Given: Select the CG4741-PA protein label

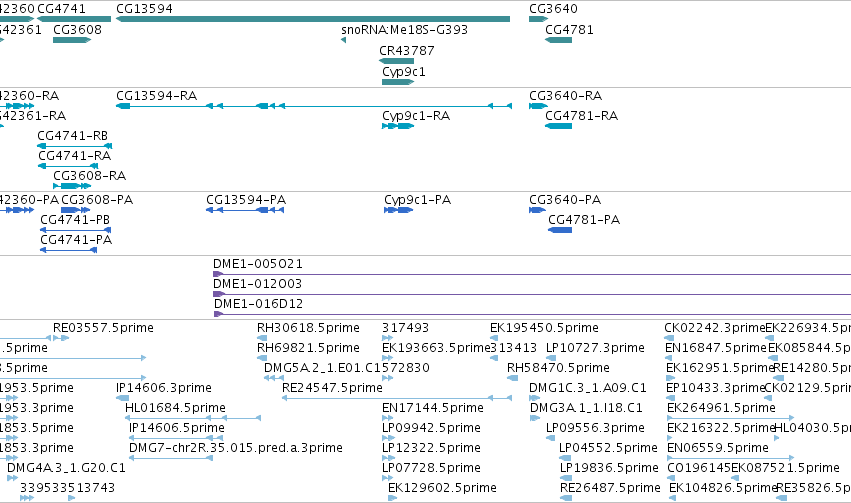Looking at the screenshot, I should [x=77, y=240].
